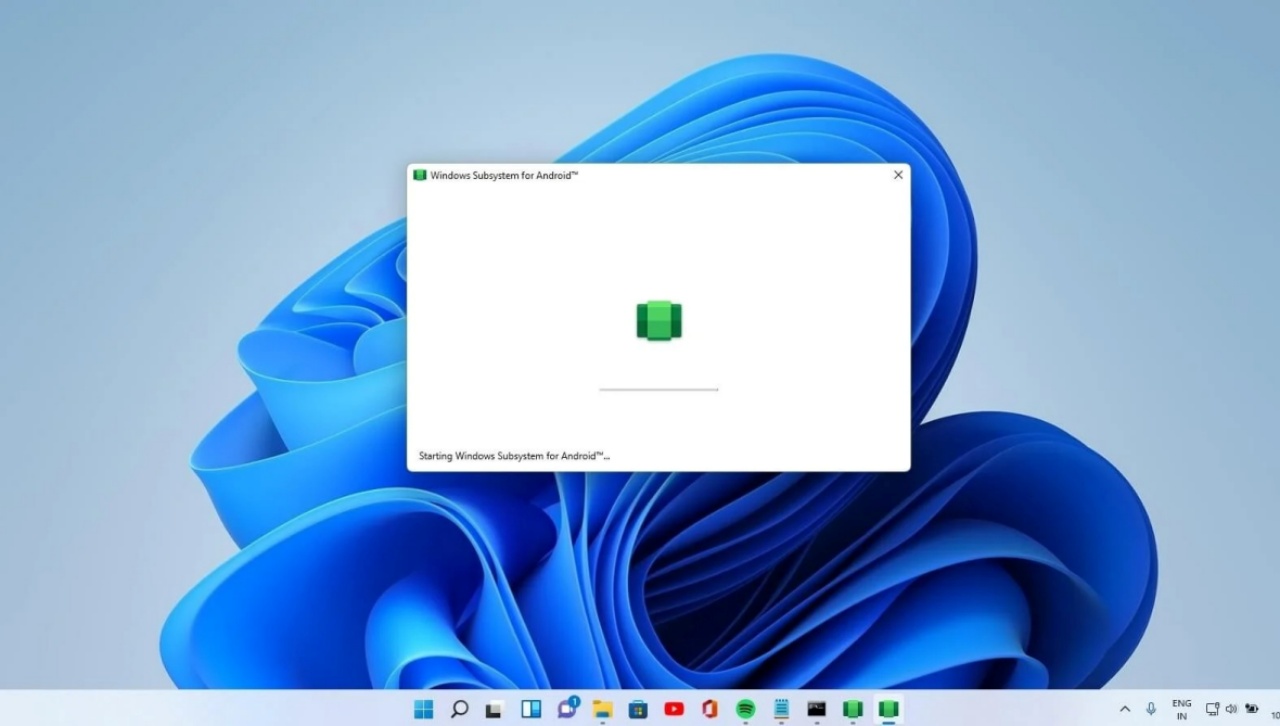This screenshot has height=726, width=1280.
Task: Select the non-highlighted green Android subsystem taskbar icon
Action: pyautogui.click(x=852, y=709)
